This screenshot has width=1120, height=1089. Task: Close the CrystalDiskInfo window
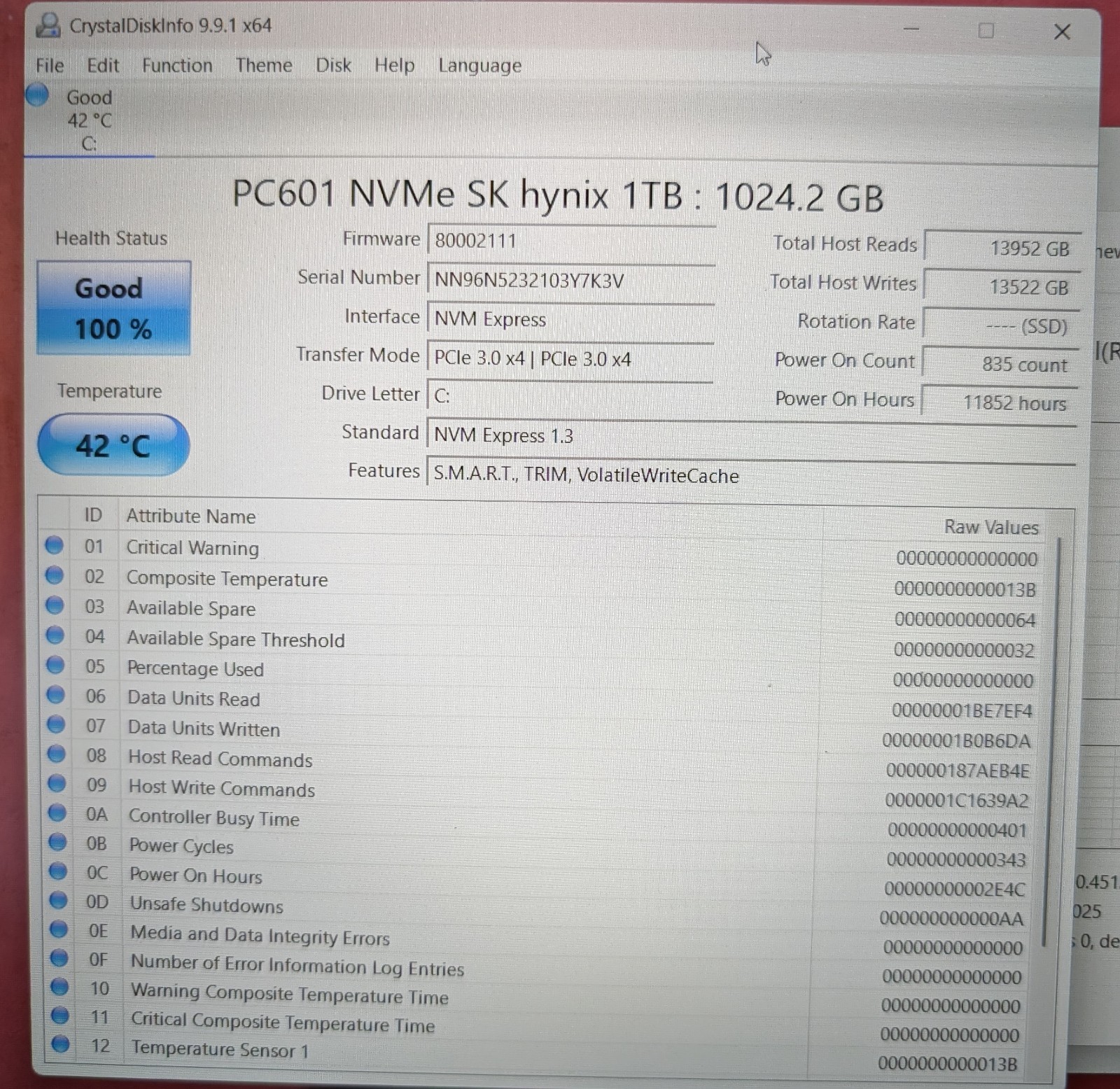pos(1062,31)
